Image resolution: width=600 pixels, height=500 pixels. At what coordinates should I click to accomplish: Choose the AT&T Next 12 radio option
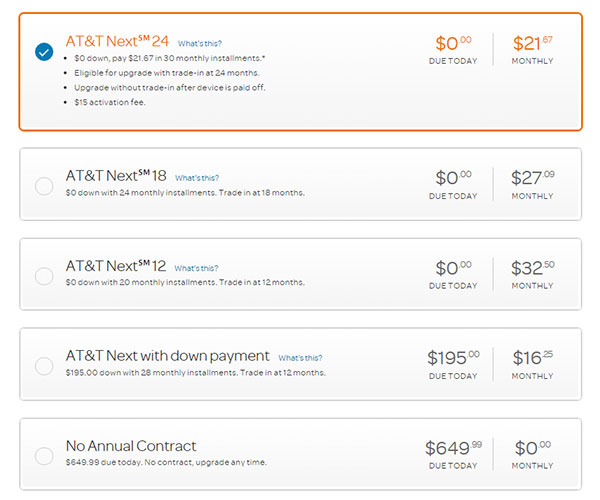44,276
